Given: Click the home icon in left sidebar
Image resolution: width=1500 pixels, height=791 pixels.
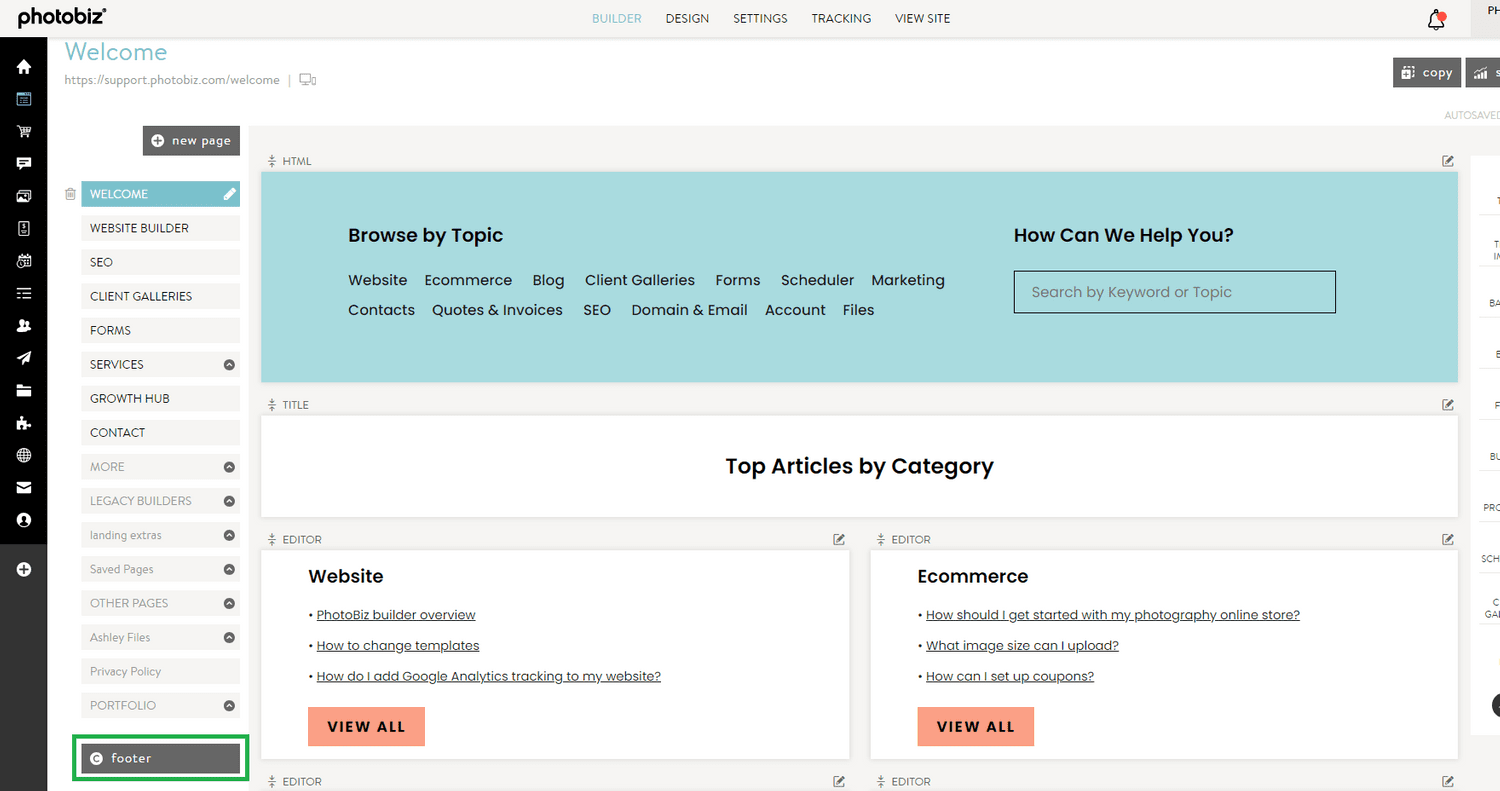Looking at the screenshot, I should pyautogui.click(x=24, y=67).
